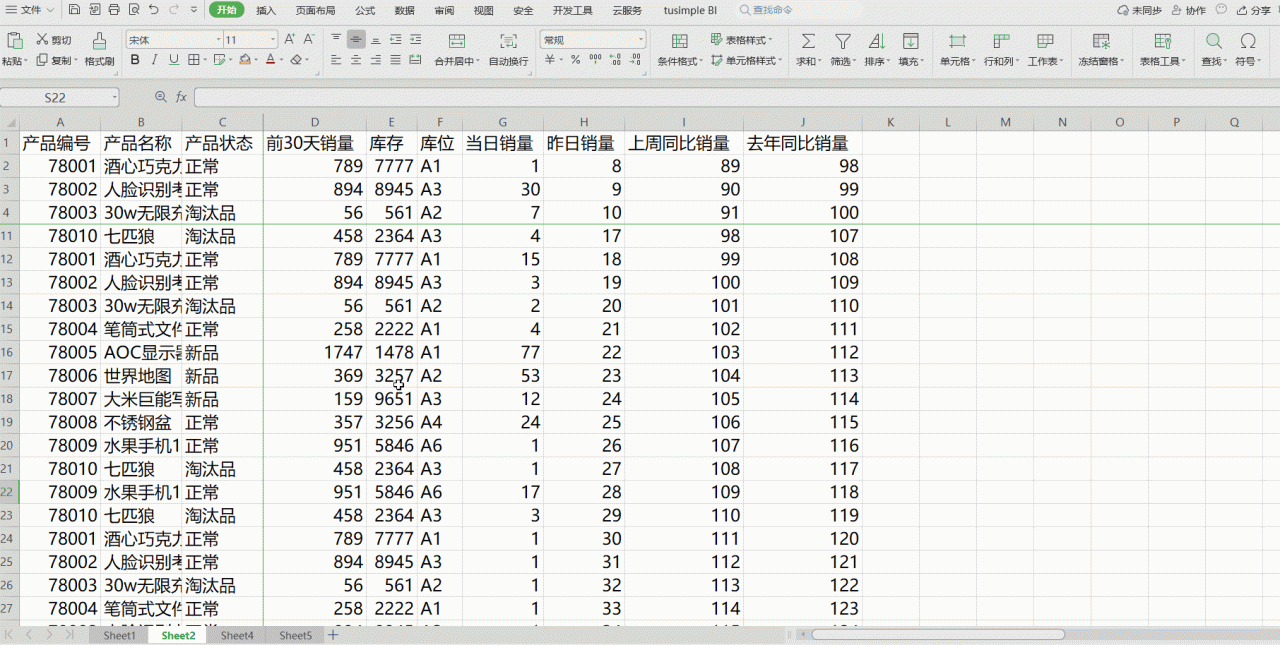Screen dimensions: 1280x645
Task: Click the 分享 (Share) button
Action: coord(1252,10)
